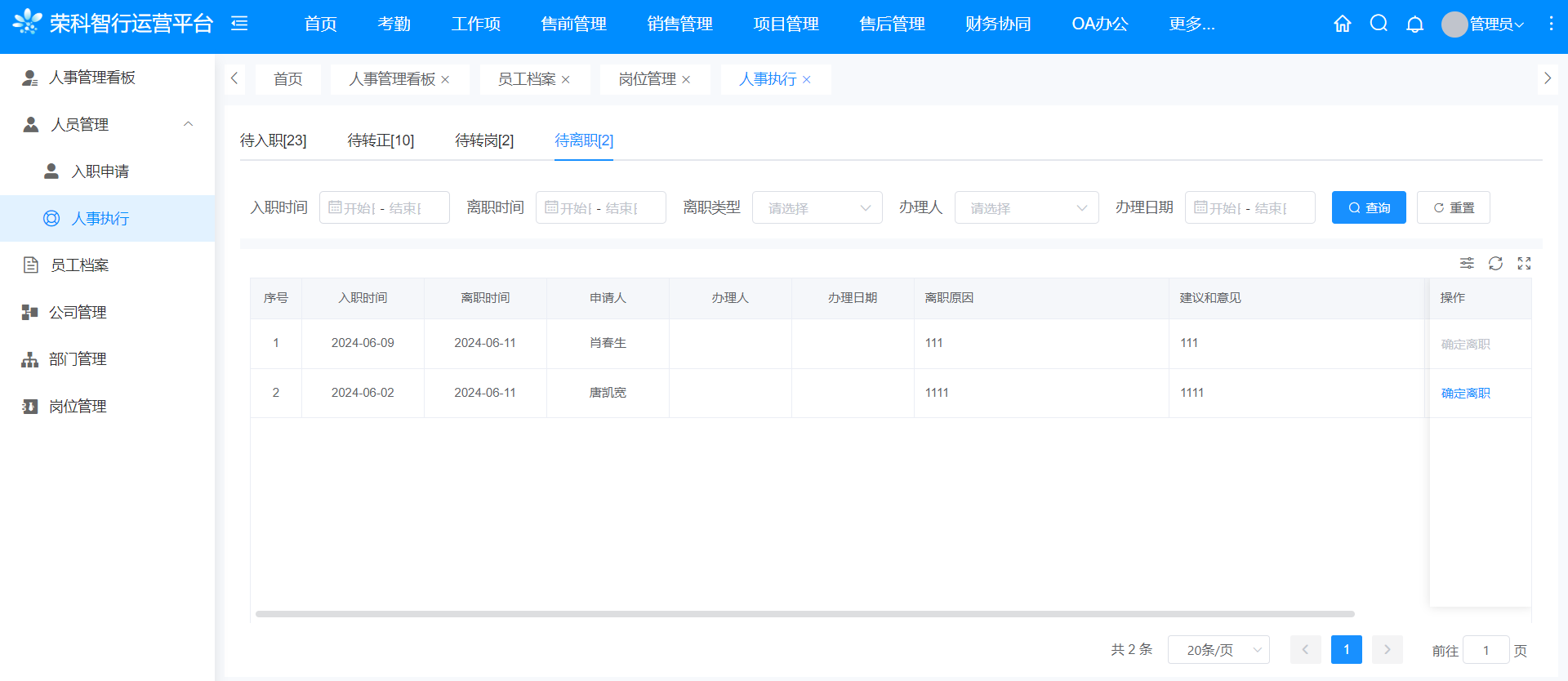The height and width of the screenshot is (681, 1568).
Task: Click 确定离职 link for 唐凯宽
Action: (x=1465, y=393)
